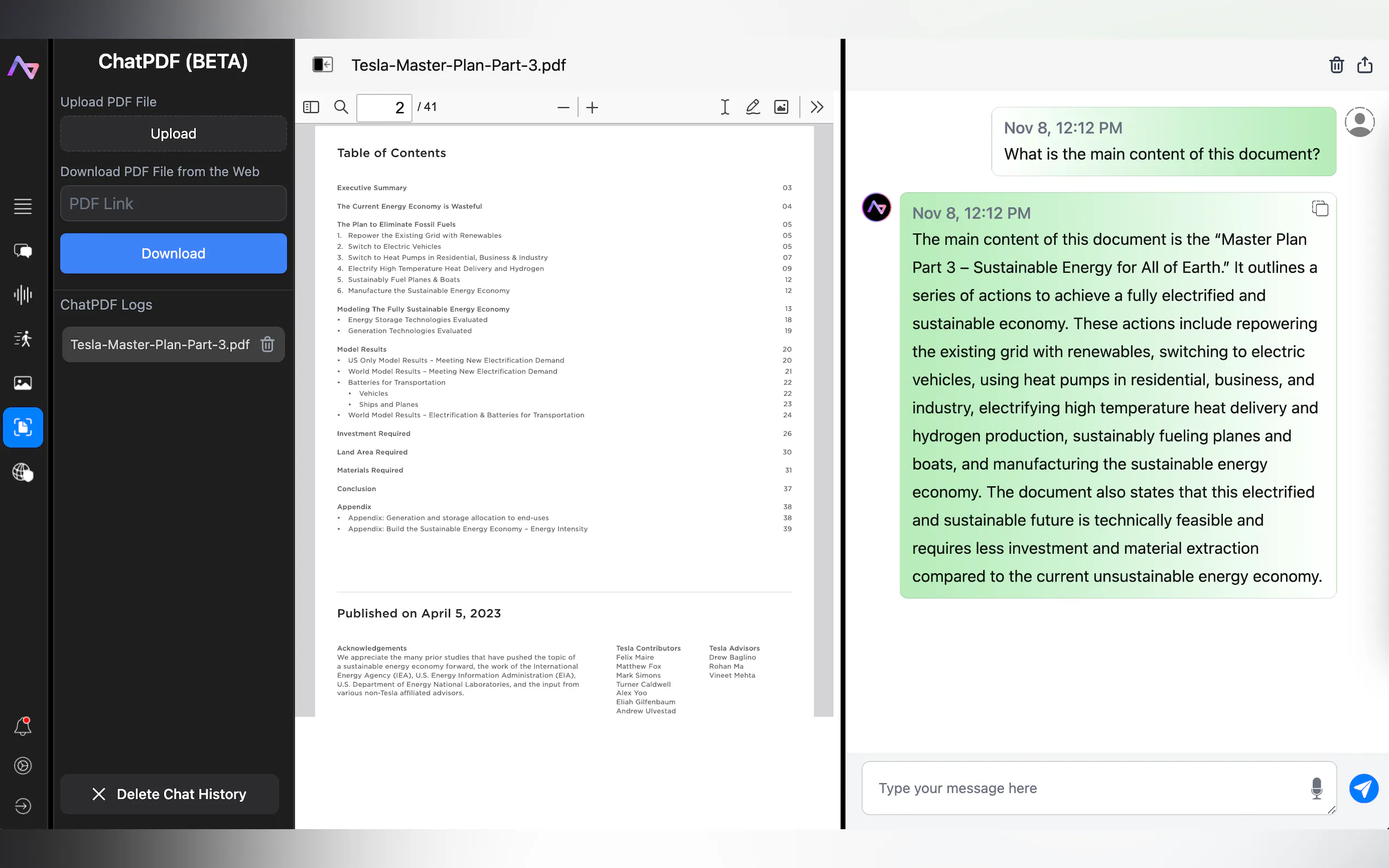
Task: Copy the AI response with copy icon
Action: click(1320, 208)
